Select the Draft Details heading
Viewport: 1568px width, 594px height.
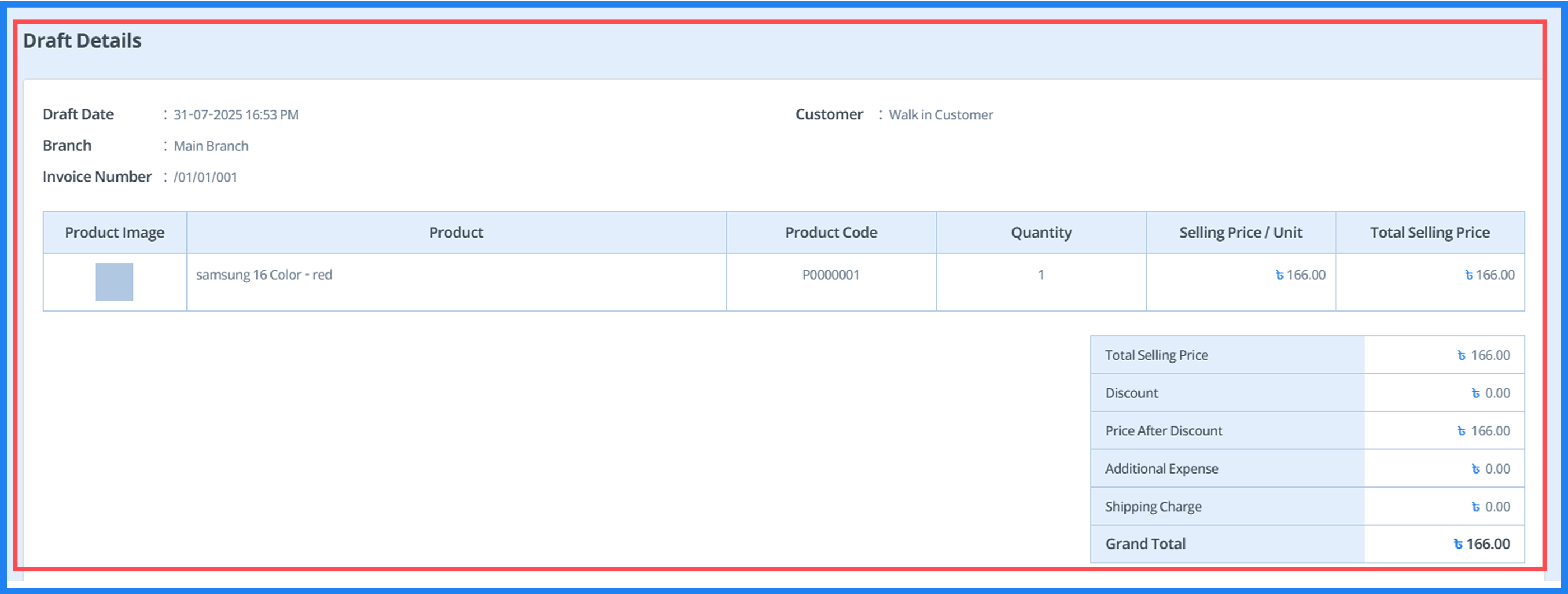pos(82,40)
